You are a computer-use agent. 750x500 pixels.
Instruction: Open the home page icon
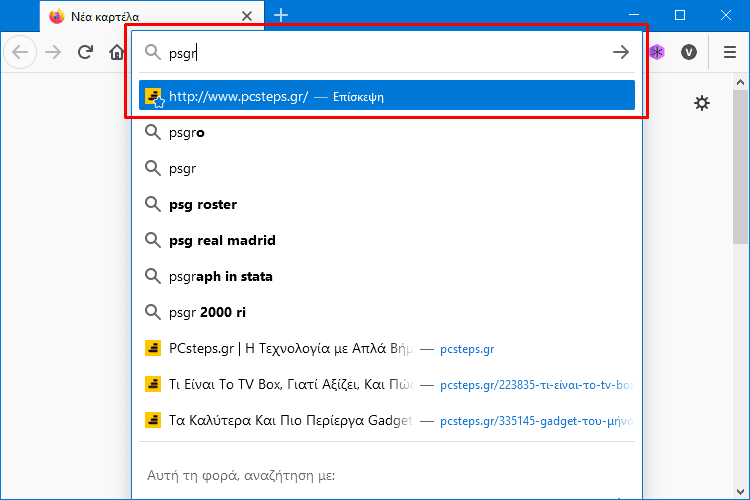117,52
